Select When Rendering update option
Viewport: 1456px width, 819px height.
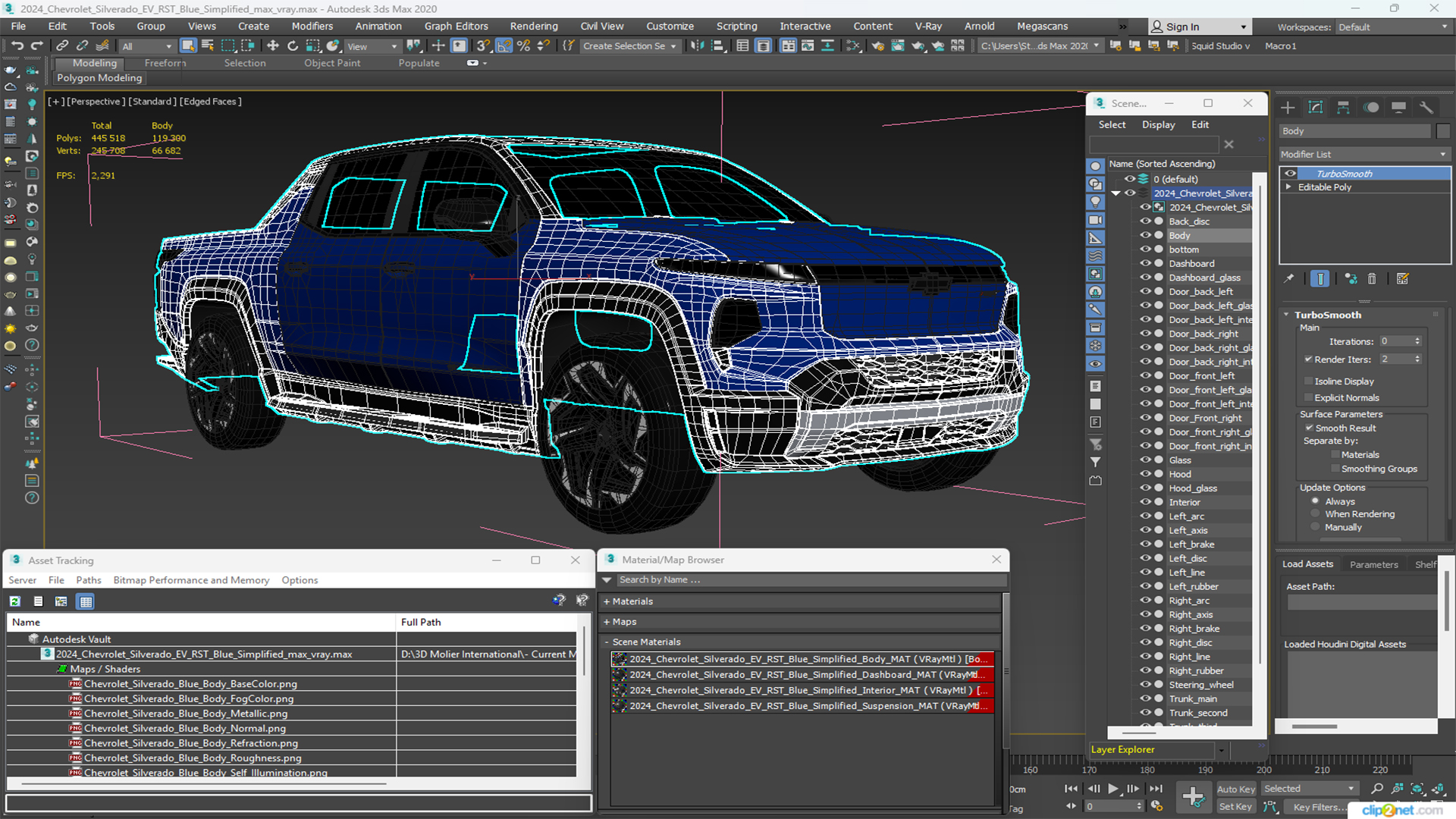click(1316, 514)
